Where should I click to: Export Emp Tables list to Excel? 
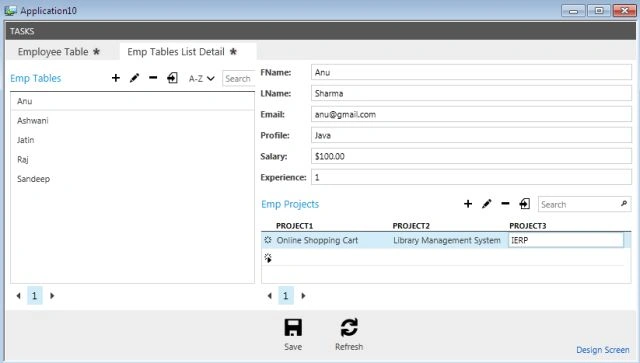[172, 78]
